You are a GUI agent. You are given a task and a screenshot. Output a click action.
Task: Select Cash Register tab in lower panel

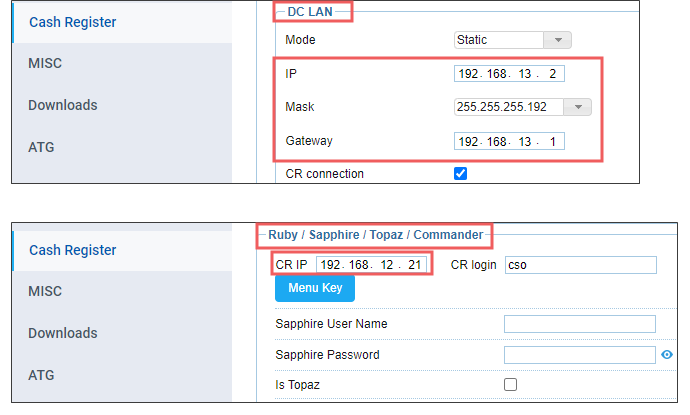pos(72,250)
